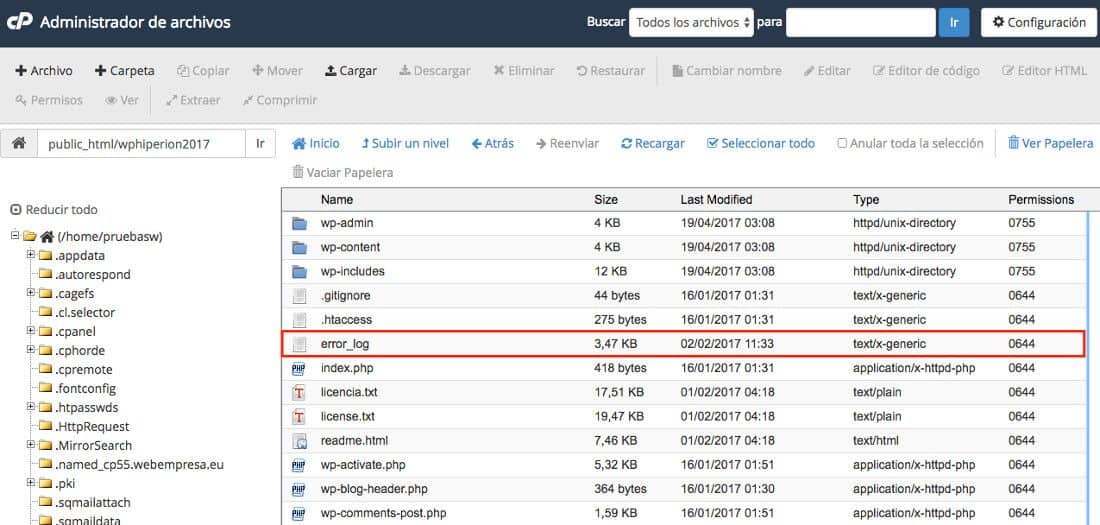The image size is (1100, 525).
Task: Click Anular toda la selección checkbox
Action: pyautogui.click(x=842, y=143)
